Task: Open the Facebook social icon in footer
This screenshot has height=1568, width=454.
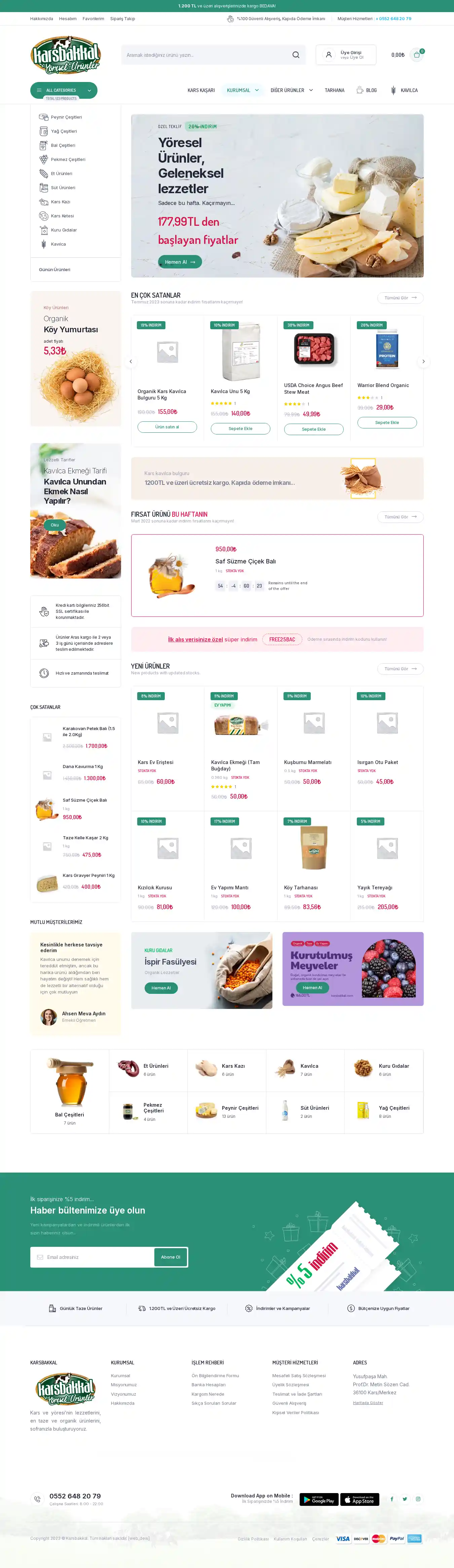Action: pos(391,1498)
